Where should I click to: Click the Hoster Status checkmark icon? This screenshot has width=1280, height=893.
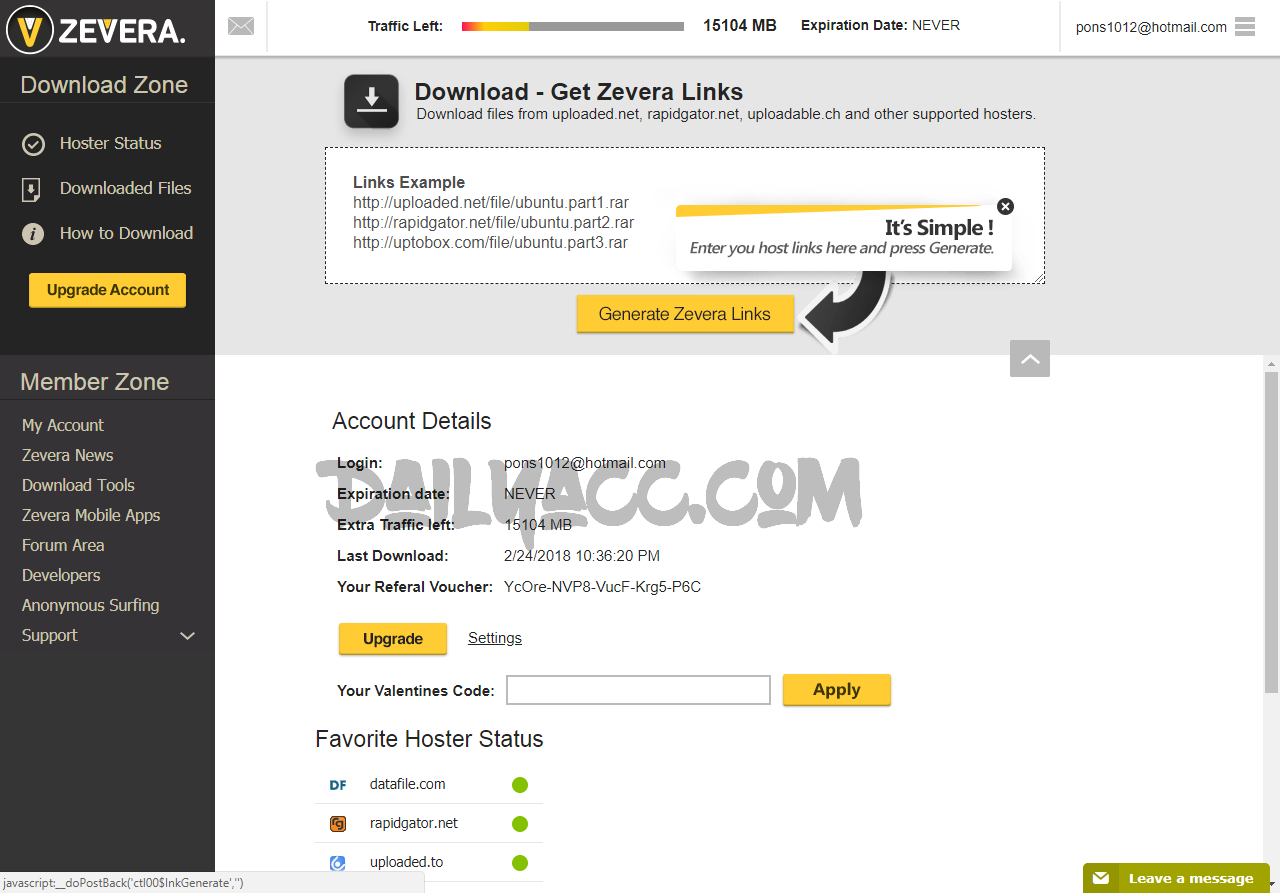(33, 144)
